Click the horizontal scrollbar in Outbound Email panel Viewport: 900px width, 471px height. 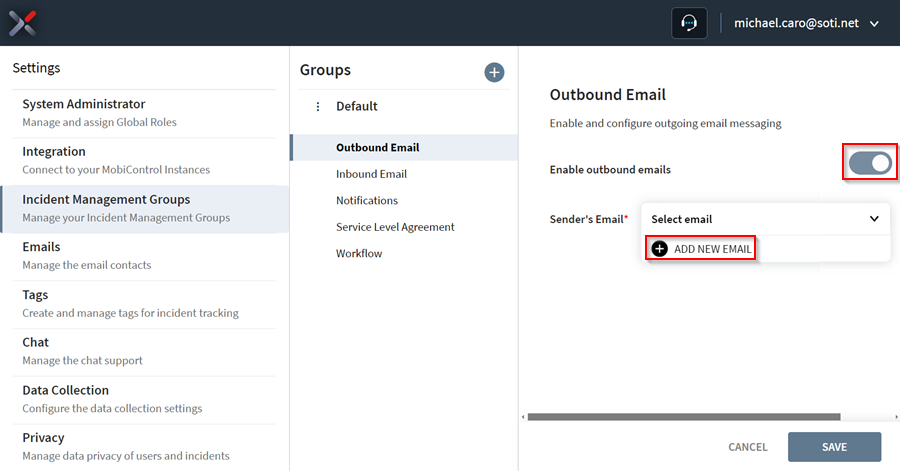(684, 417)
